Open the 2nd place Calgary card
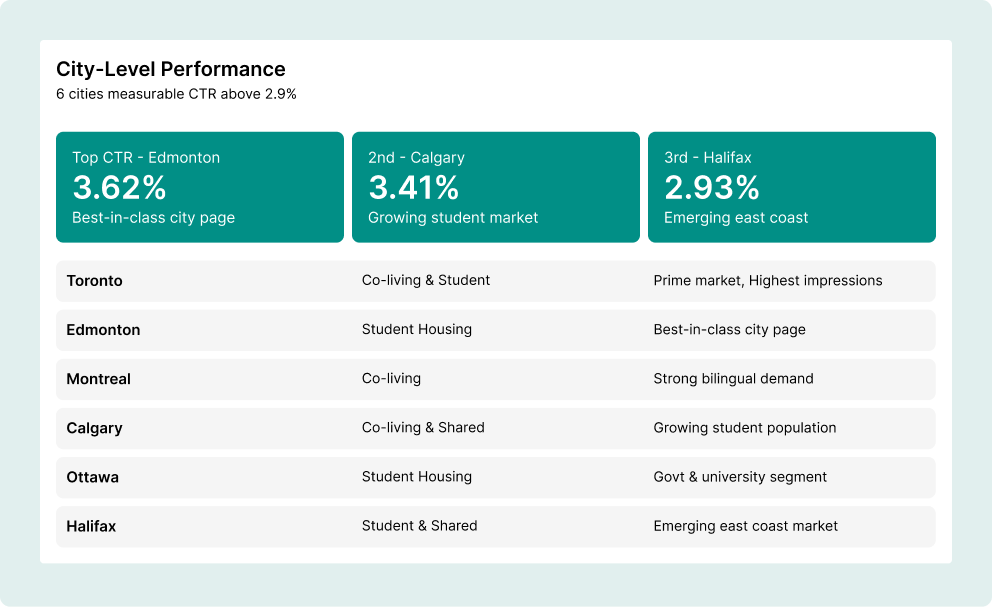This screenshot has width=992, height=607. [495, 187]
